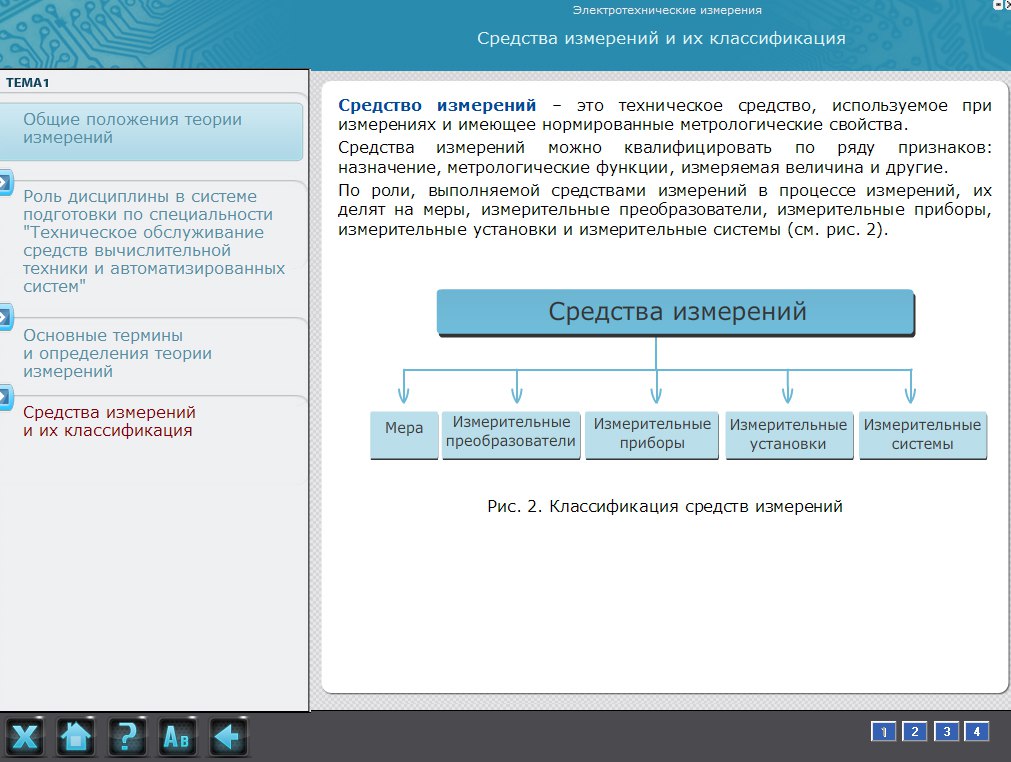Go to home via house icon

(x=76, y=738)
